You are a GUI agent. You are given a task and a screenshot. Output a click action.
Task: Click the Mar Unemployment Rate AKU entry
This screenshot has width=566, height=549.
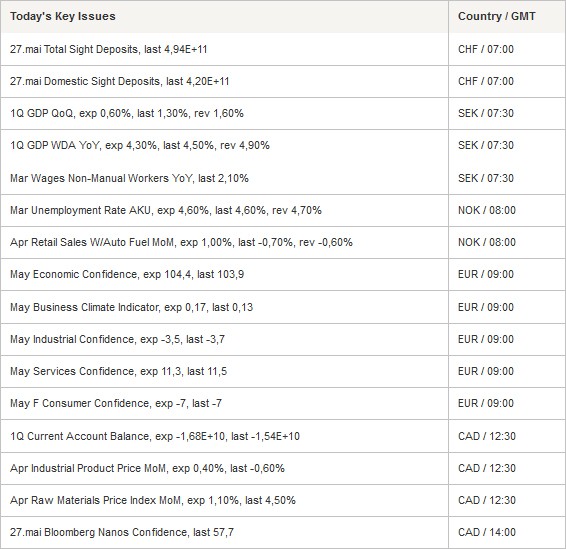(166, 210)
